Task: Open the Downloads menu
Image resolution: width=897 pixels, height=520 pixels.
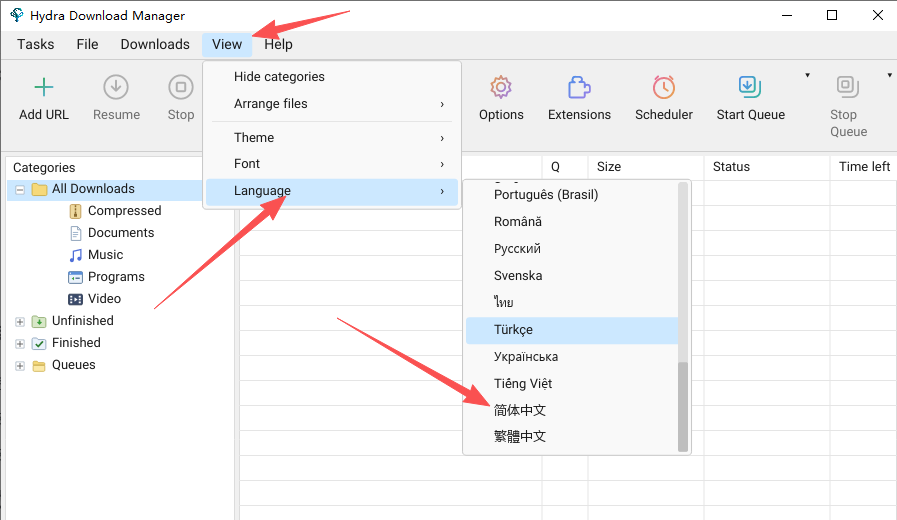Action: click(155, 44)
